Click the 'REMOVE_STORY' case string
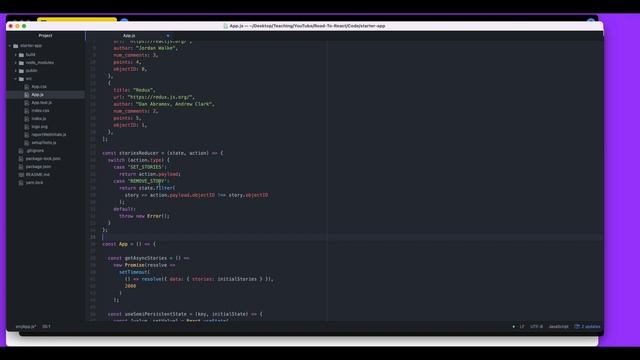Image resolution: width=640 pixels, height=360 pixels. [x=147, y=181]
